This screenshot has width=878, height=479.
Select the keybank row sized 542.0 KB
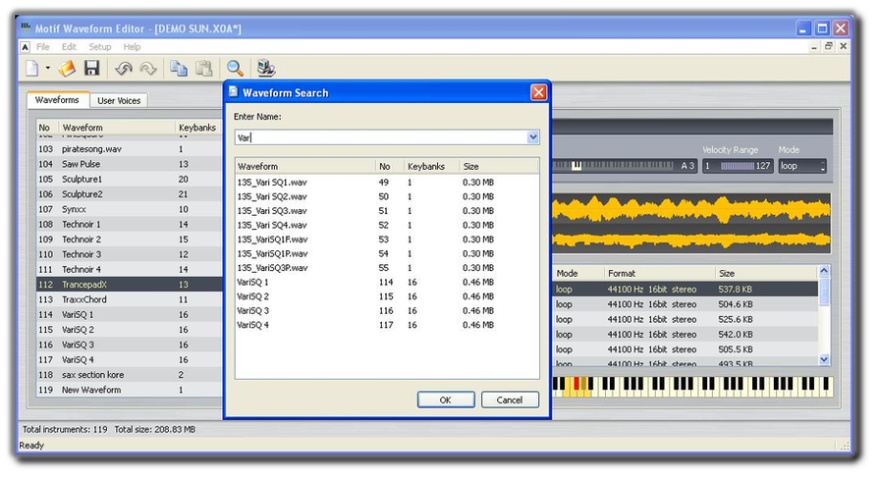tap(685, 334)
